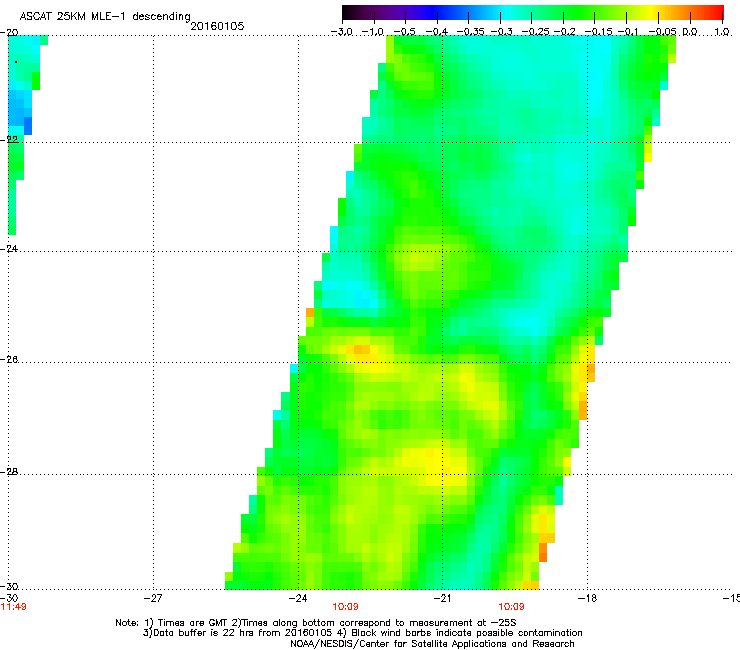The image size is (740, 650).
Task: Click the color bar label "-0.5"
Action: 404,32
